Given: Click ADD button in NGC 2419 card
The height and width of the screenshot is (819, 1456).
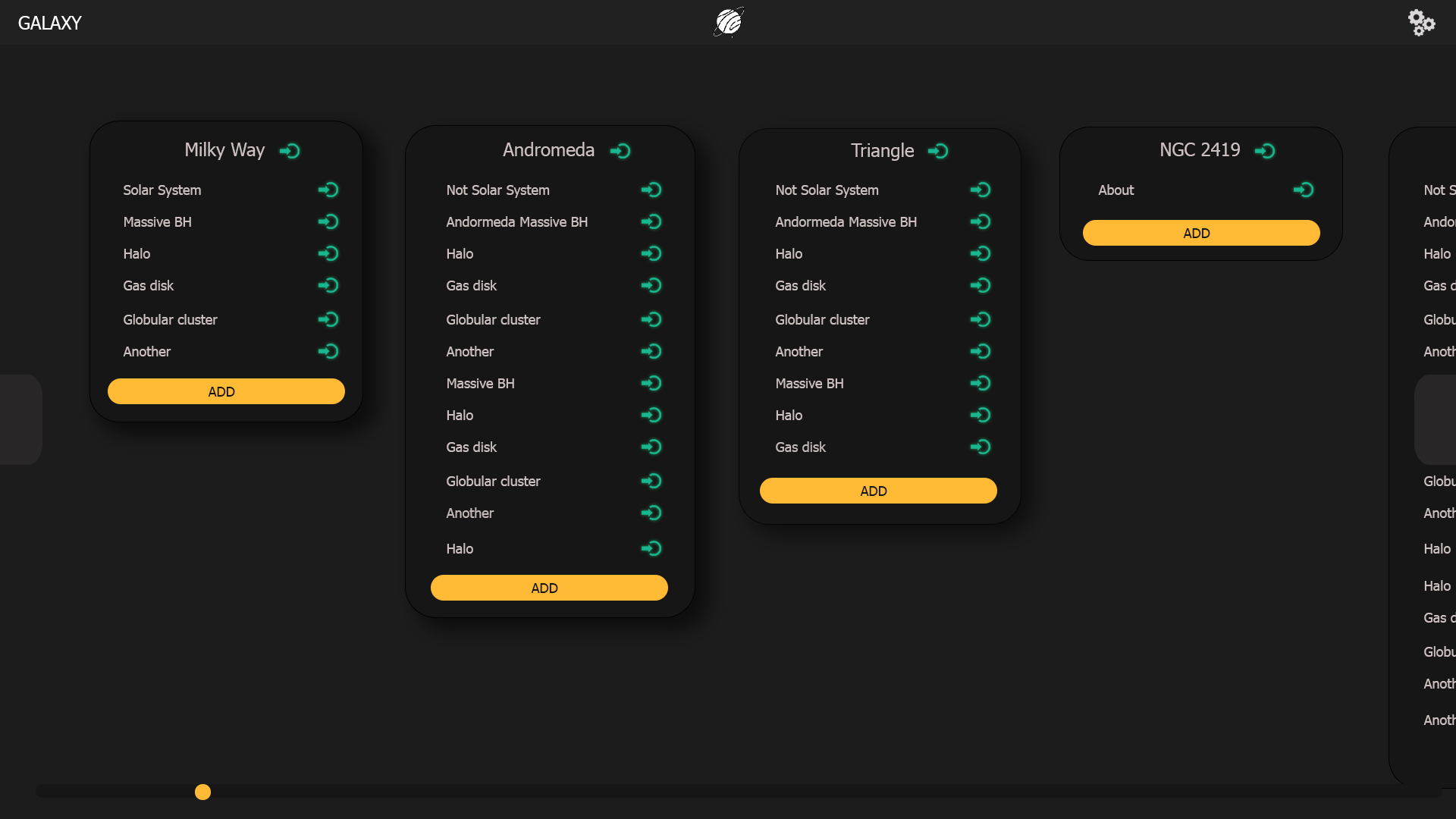Looking at the screenshot, I should [x=1201, y=233].
